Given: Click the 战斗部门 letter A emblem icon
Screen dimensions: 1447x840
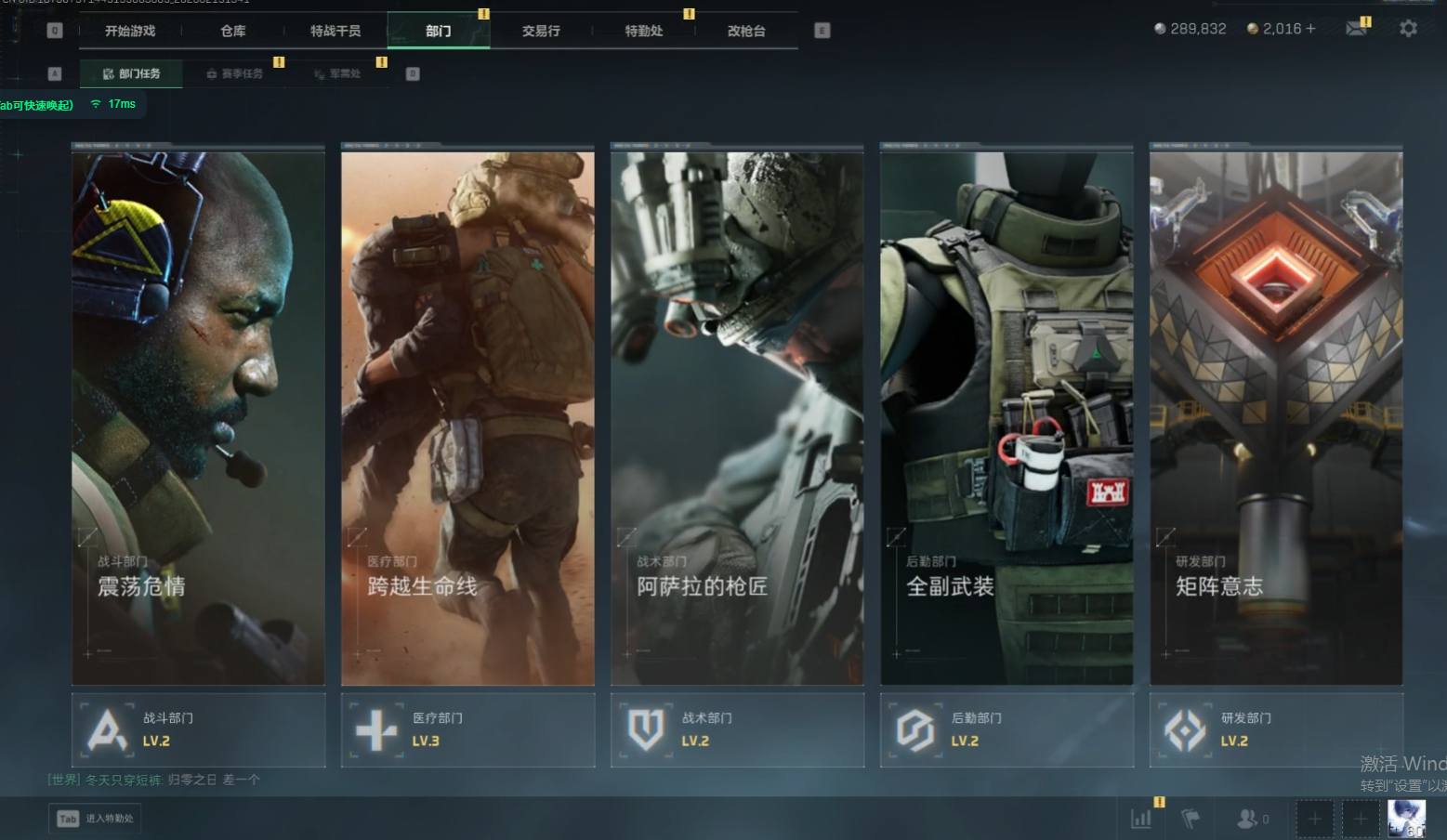Looking at the screenshot, I should (107, 730).
